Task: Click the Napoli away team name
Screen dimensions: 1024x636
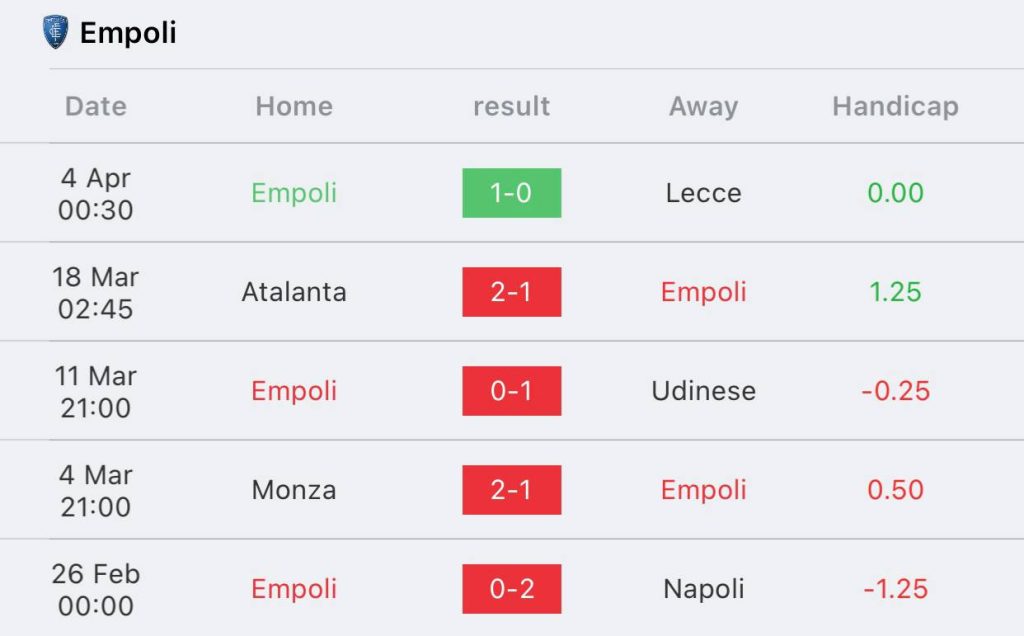Action: pos(703,588)
